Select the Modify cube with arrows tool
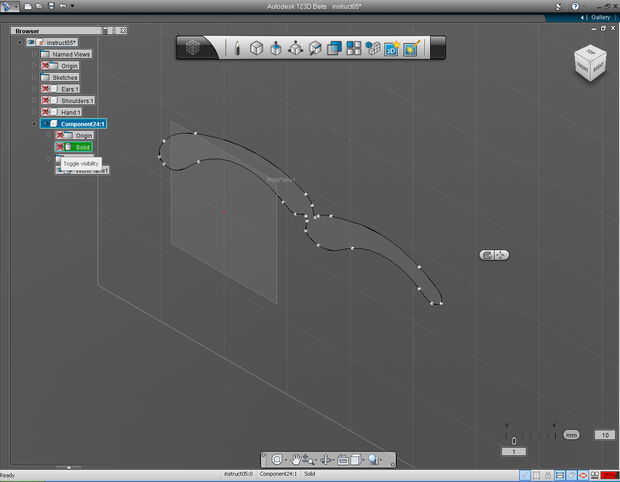620x482 pixels. click(295, 48)
